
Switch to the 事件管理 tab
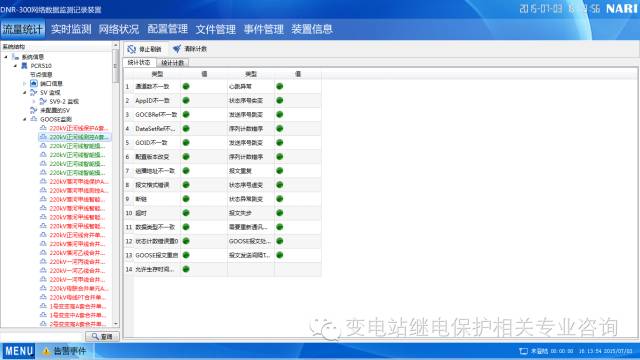tap(264, 29)
